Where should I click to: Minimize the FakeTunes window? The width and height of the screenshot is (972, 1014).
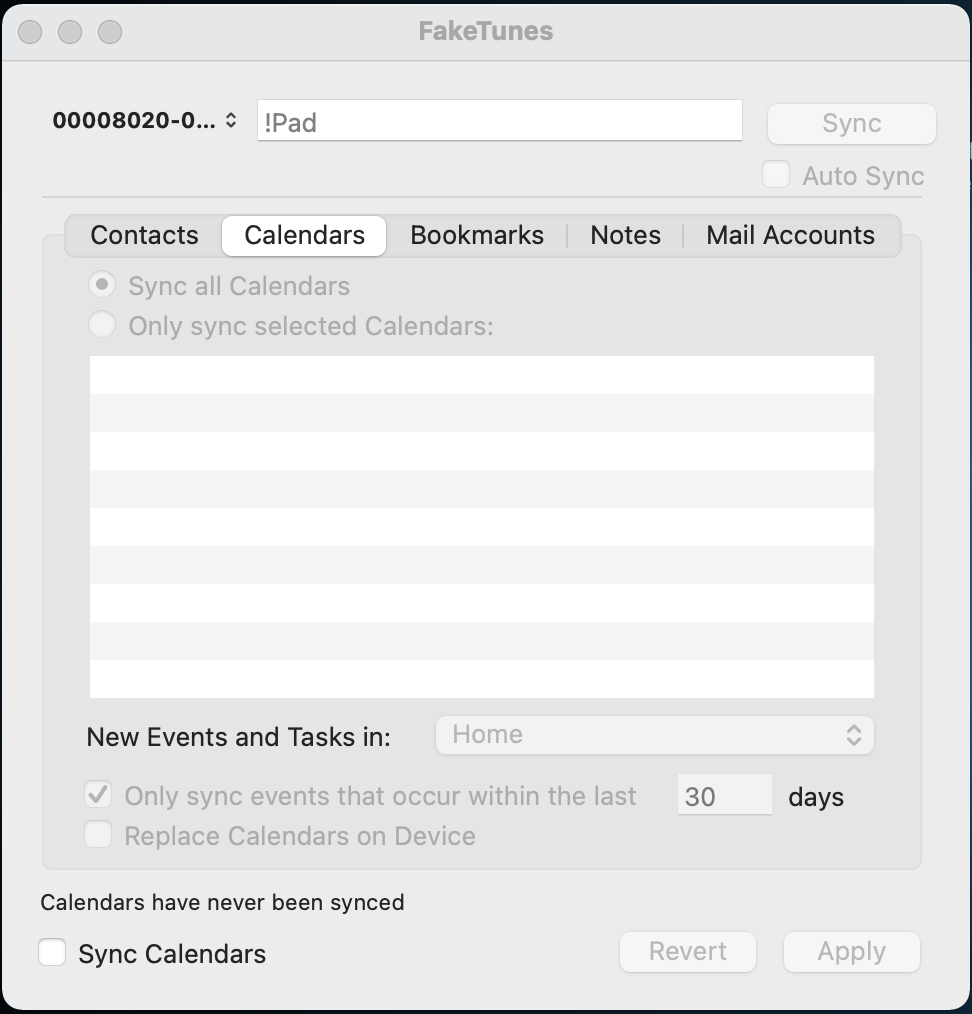[x=70, y=32]
